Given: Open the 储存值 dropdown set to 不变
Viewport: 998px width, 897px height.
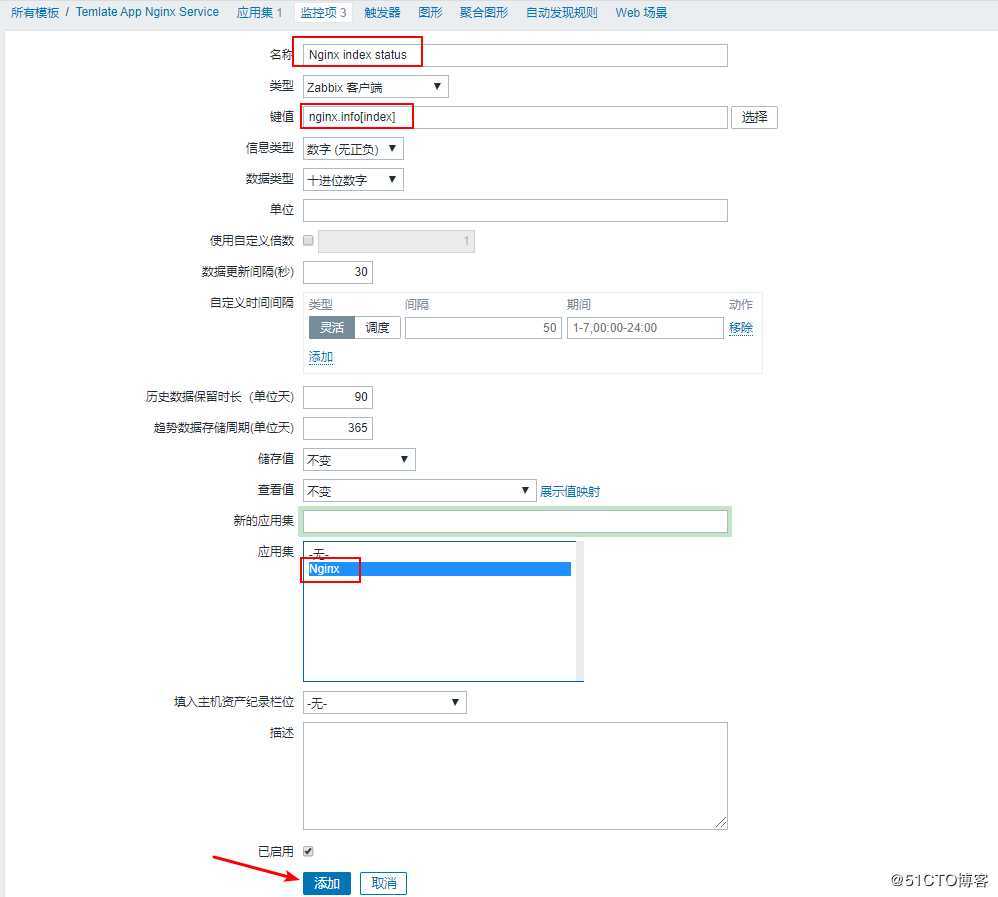Looking at the screenshot, I should pyautogui.click(x=358, y=459).
